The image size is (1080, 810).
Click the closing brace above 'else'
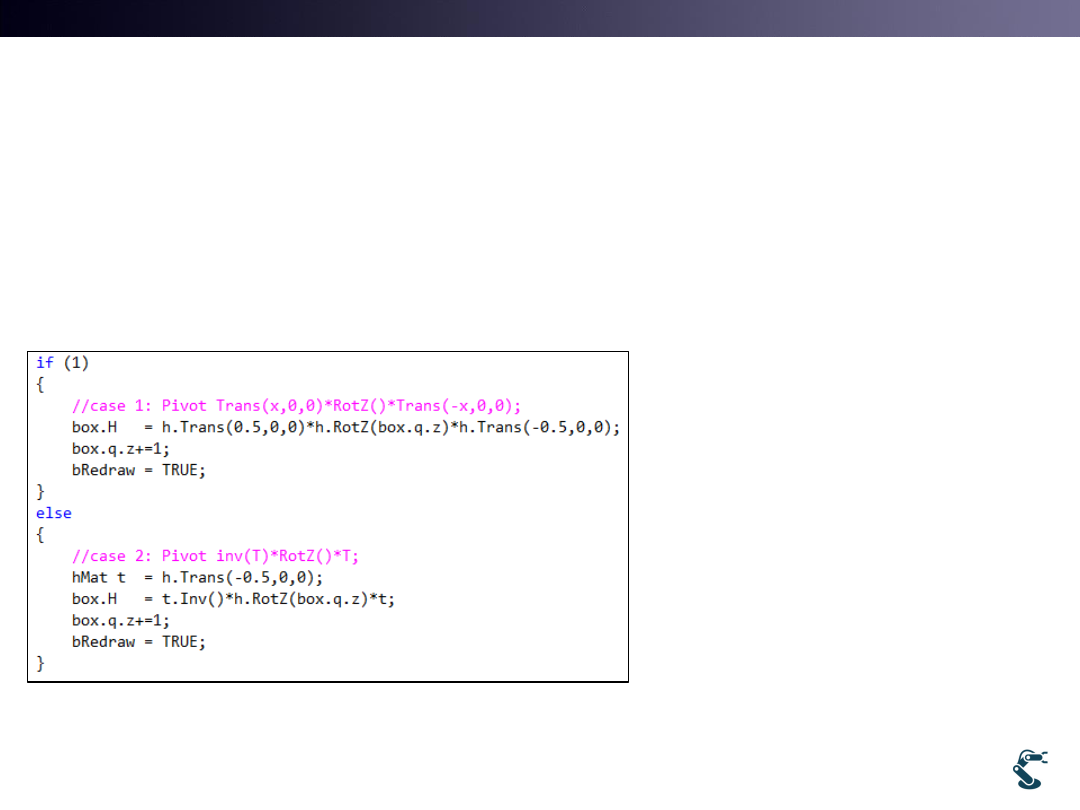(x=41, y=491)
